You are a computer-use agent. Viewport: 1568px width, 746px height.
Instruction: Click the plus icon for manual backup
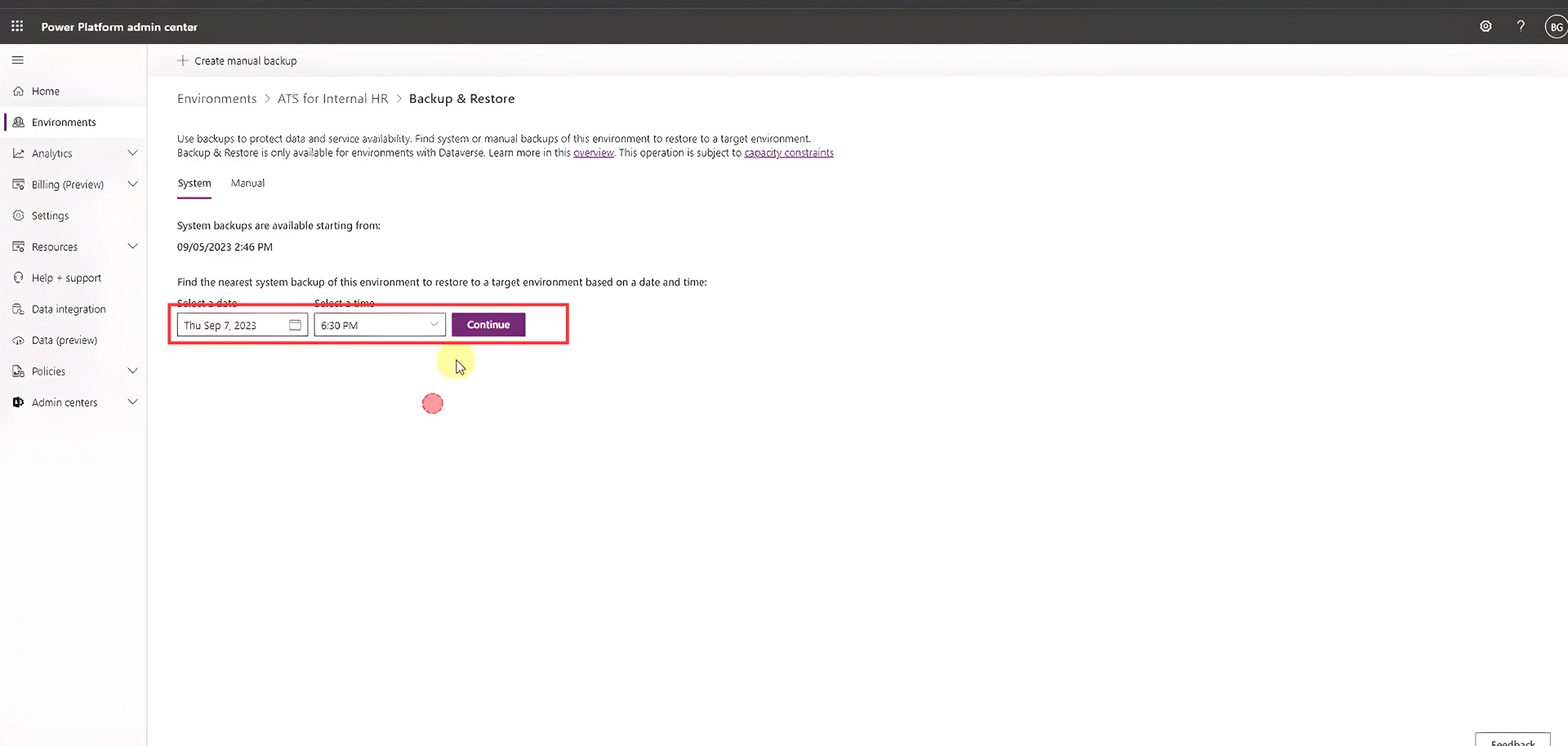pos(183,60)
